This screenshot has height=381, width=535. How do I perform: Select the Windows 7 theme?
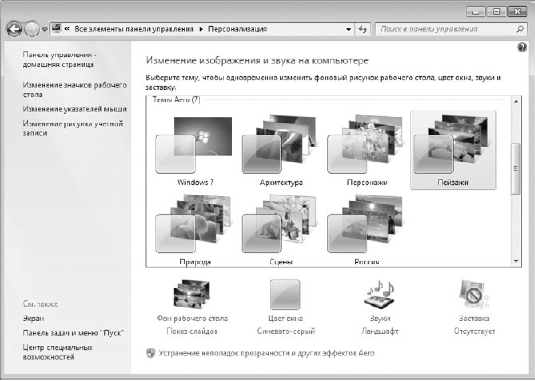pos(195,150)
